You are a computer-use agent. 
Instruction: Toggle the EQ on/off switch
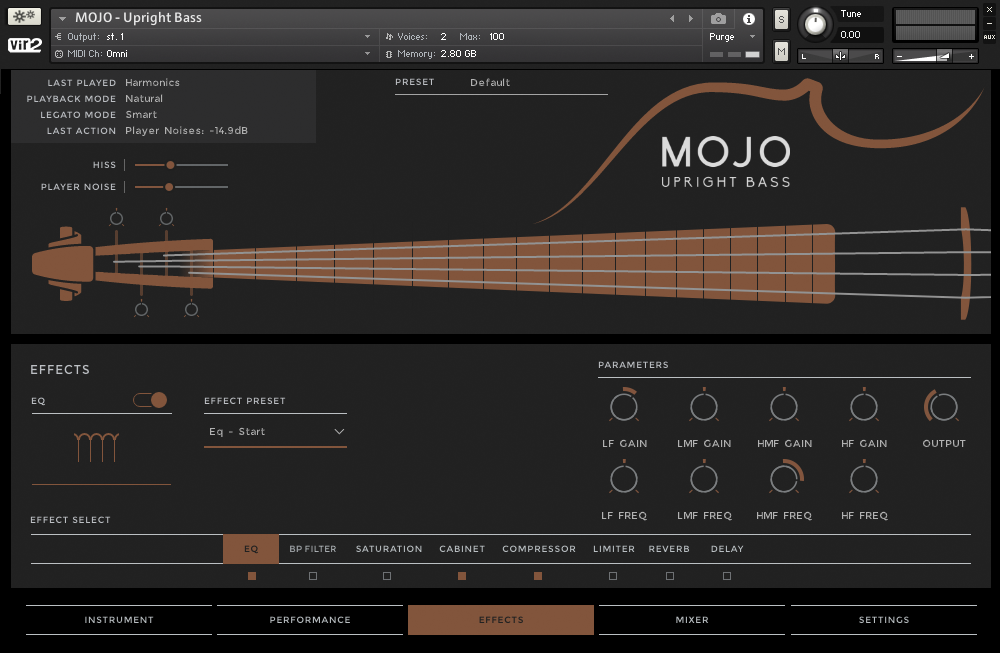point(150,400)
